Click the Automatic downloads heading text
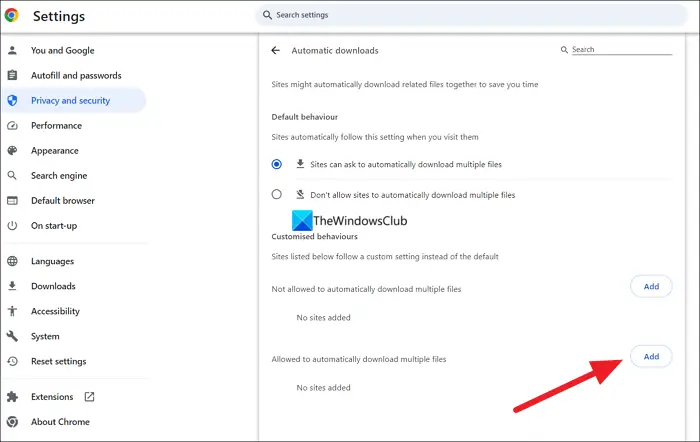The height and width of the screenshot is (442, 700). (335, 50)
